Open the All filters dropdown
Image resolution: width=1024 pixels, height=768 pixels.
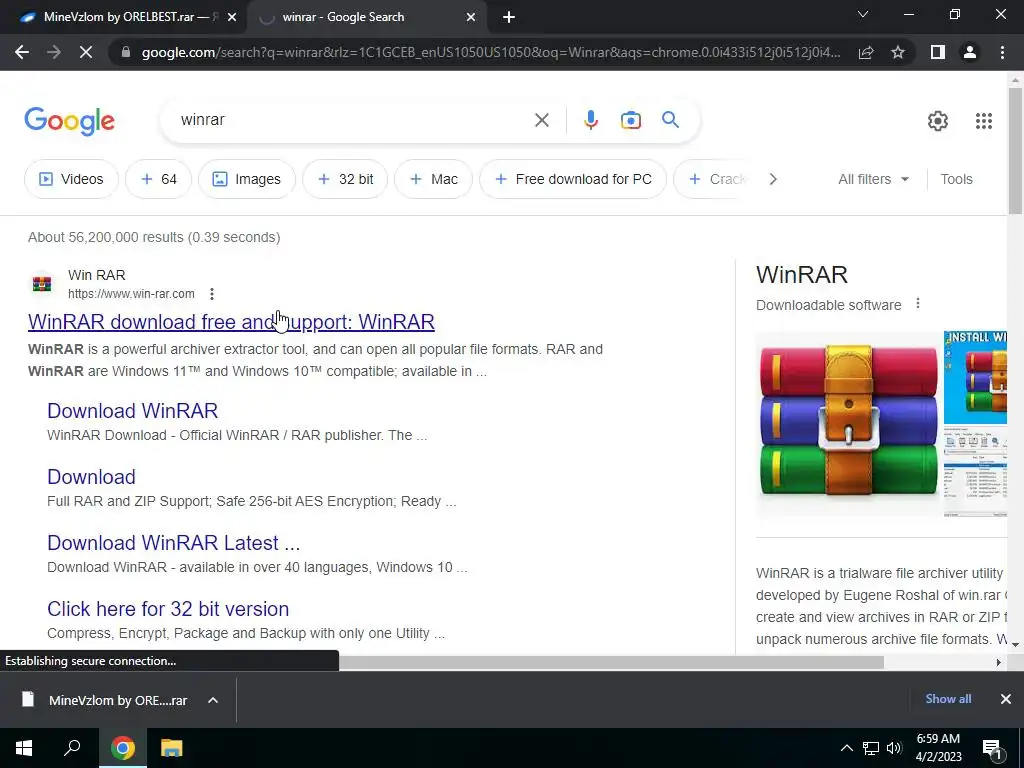pos(873,179)
